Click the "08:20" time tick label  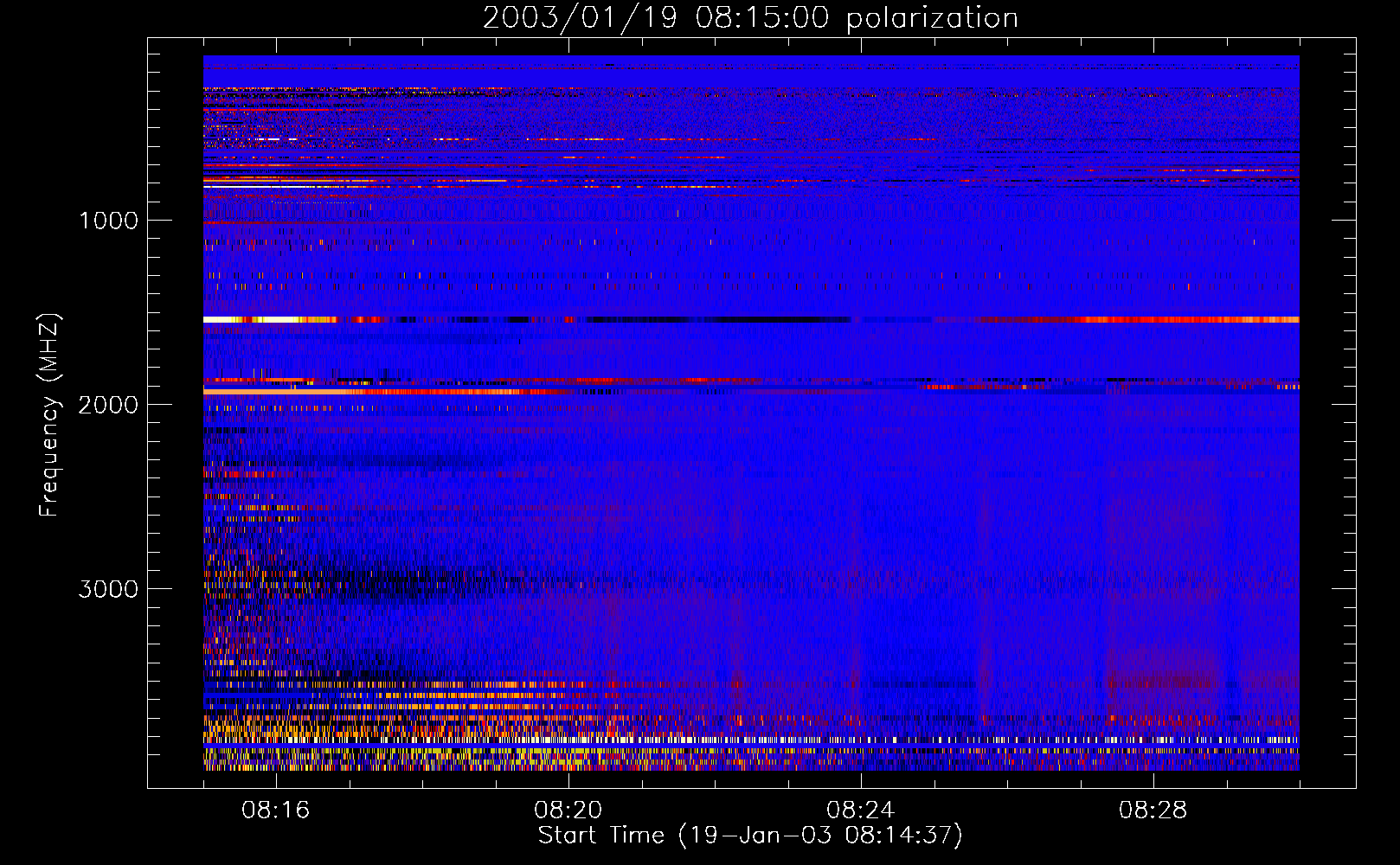click(568, 811)
